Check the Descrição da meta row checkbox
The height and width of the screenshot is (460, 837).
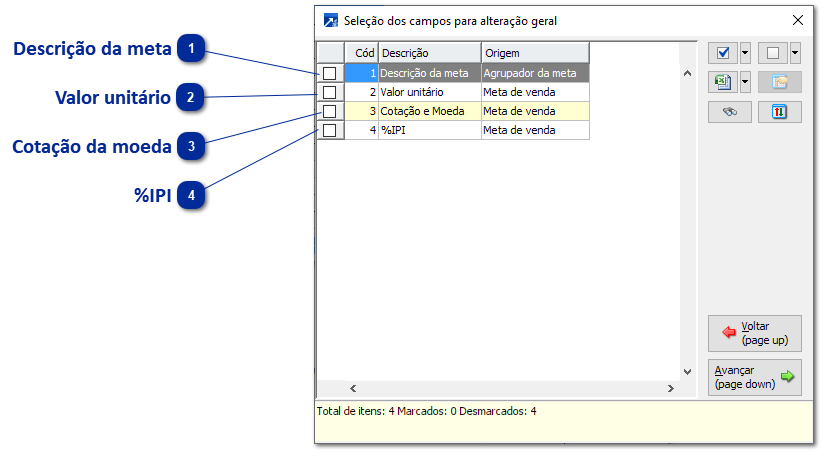pos(330,73)
